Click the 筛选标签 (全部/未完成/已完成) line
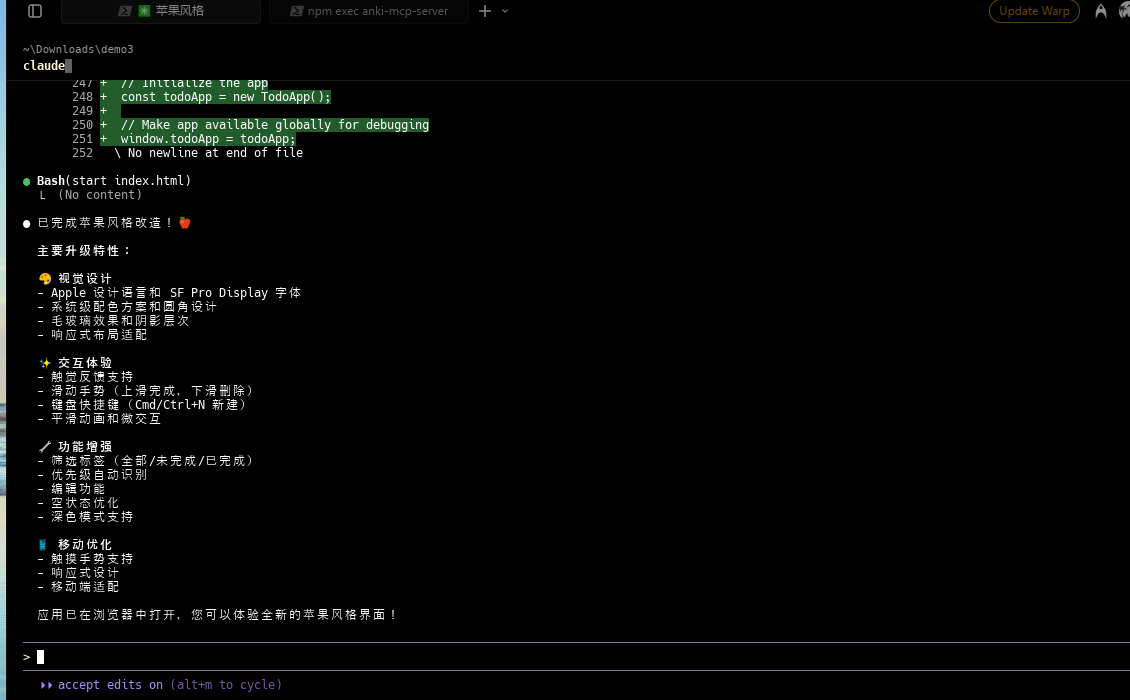 [x=148, y=461]
